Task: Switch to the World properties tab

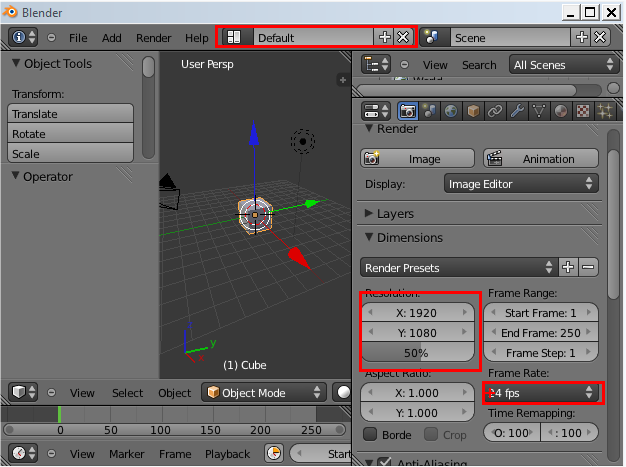Action: tap(451, 111)
